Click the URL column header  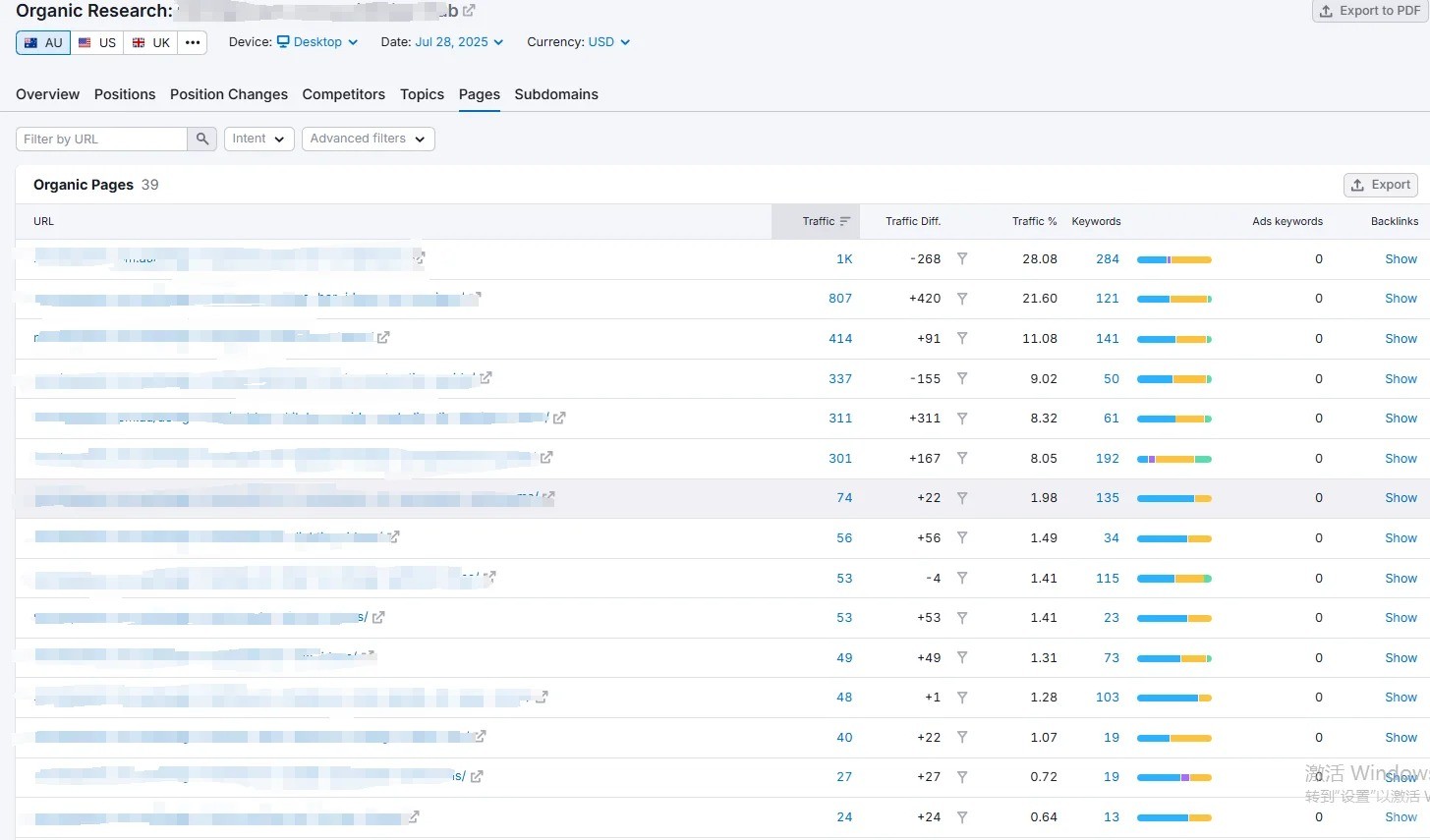(x=43, y=221)
